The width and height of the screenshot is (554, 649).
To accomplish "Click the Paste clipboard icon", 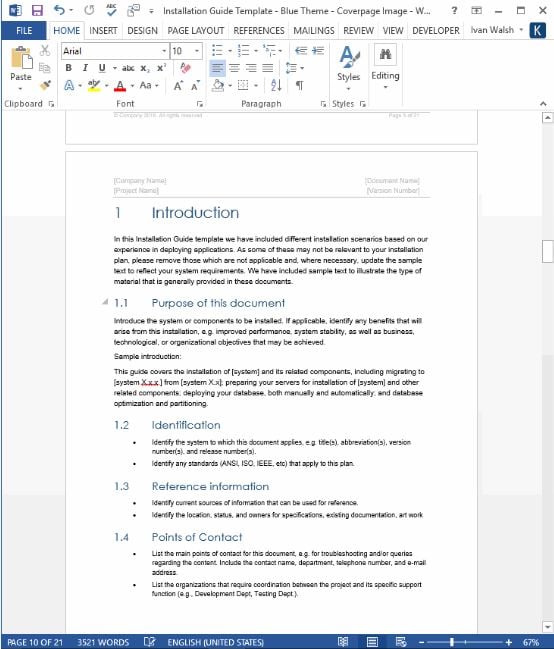I will pyautogui.click(x=21, y=58).
